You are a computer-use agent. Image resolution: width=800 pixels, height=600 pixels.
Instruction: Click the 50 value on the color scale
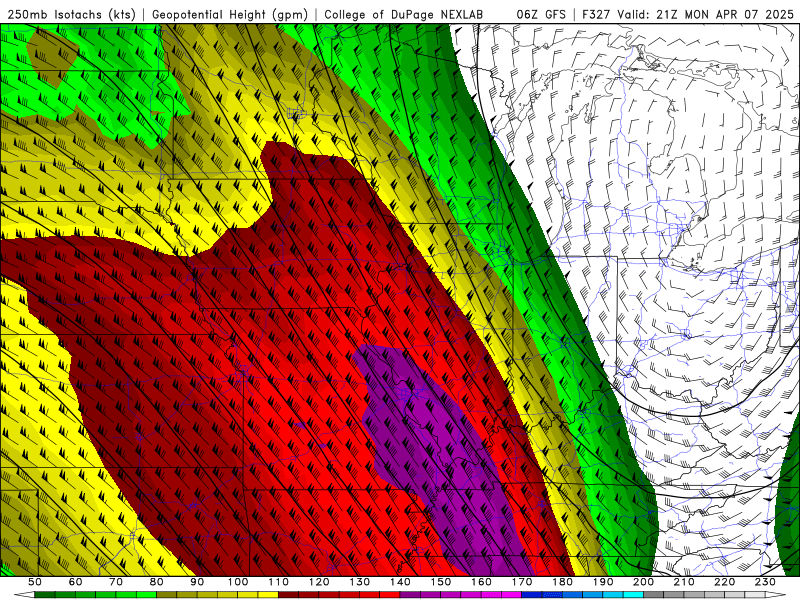pos(35,582)
